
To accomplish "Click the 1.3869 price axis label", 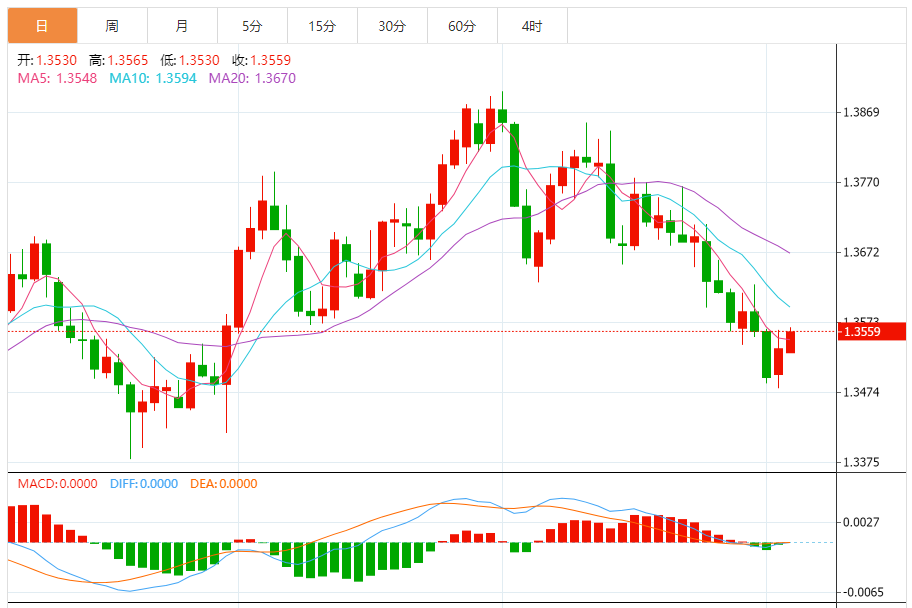I will point(861,112).
